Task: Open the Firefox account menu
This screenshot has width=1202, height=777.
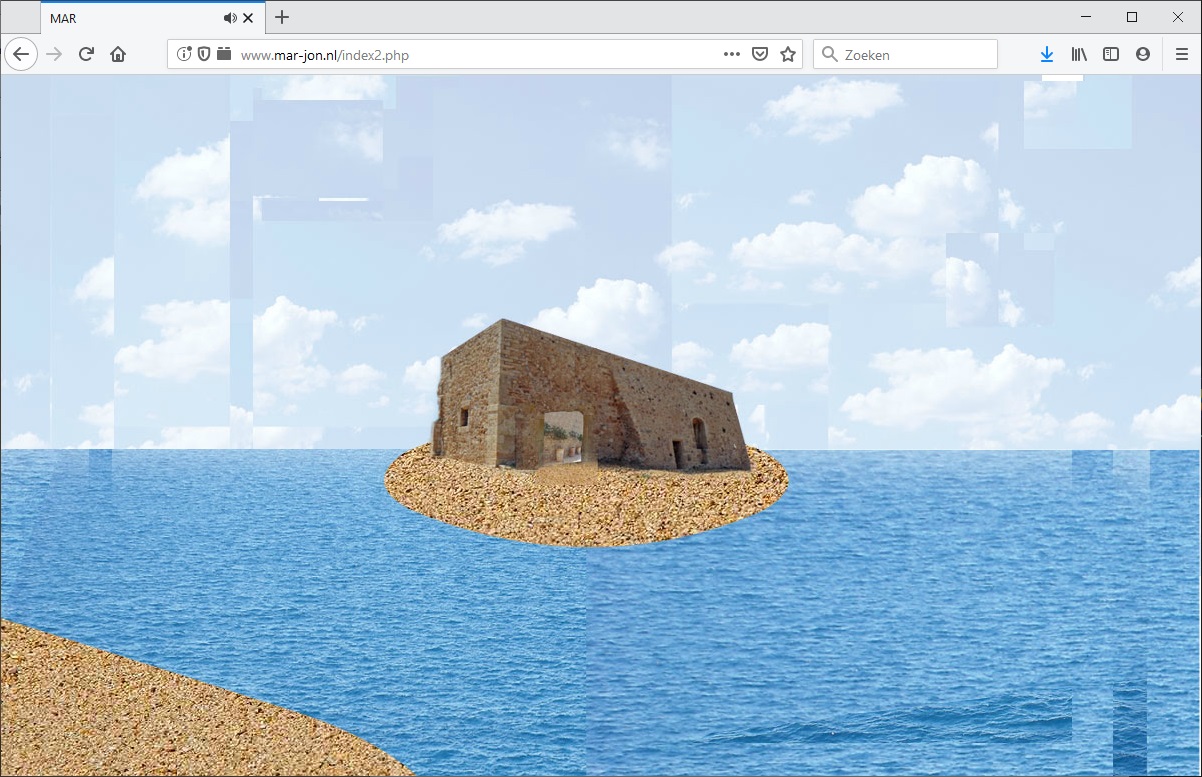Action: [x=1143, y=54]
